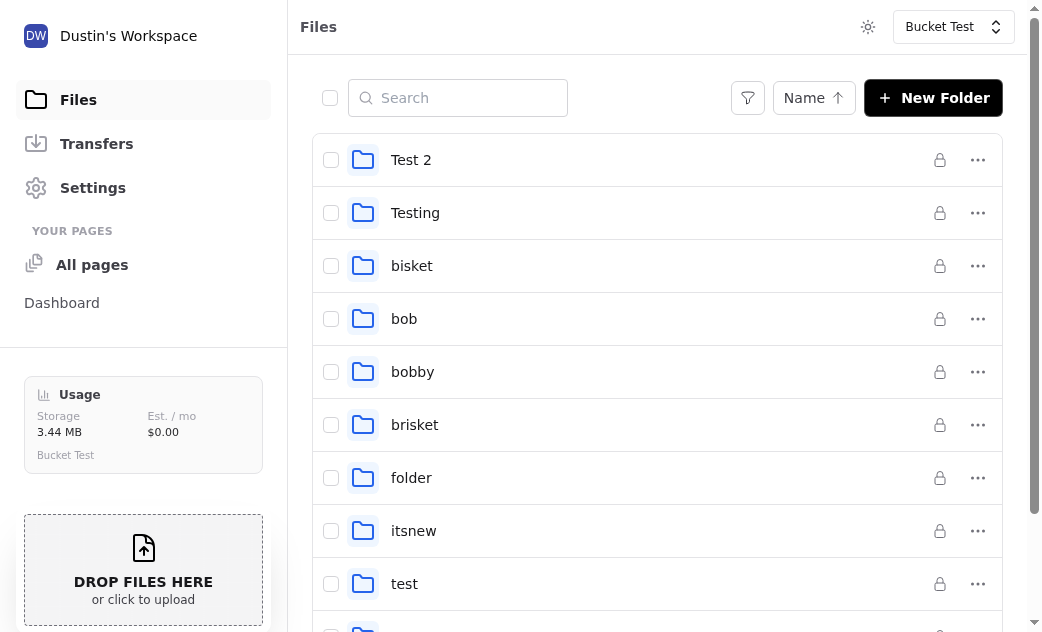Check the bob folder checkbox
Image resolution: width=1042 pixels, height=632 pixels.
pyautogui.click(x=331, y=319)
